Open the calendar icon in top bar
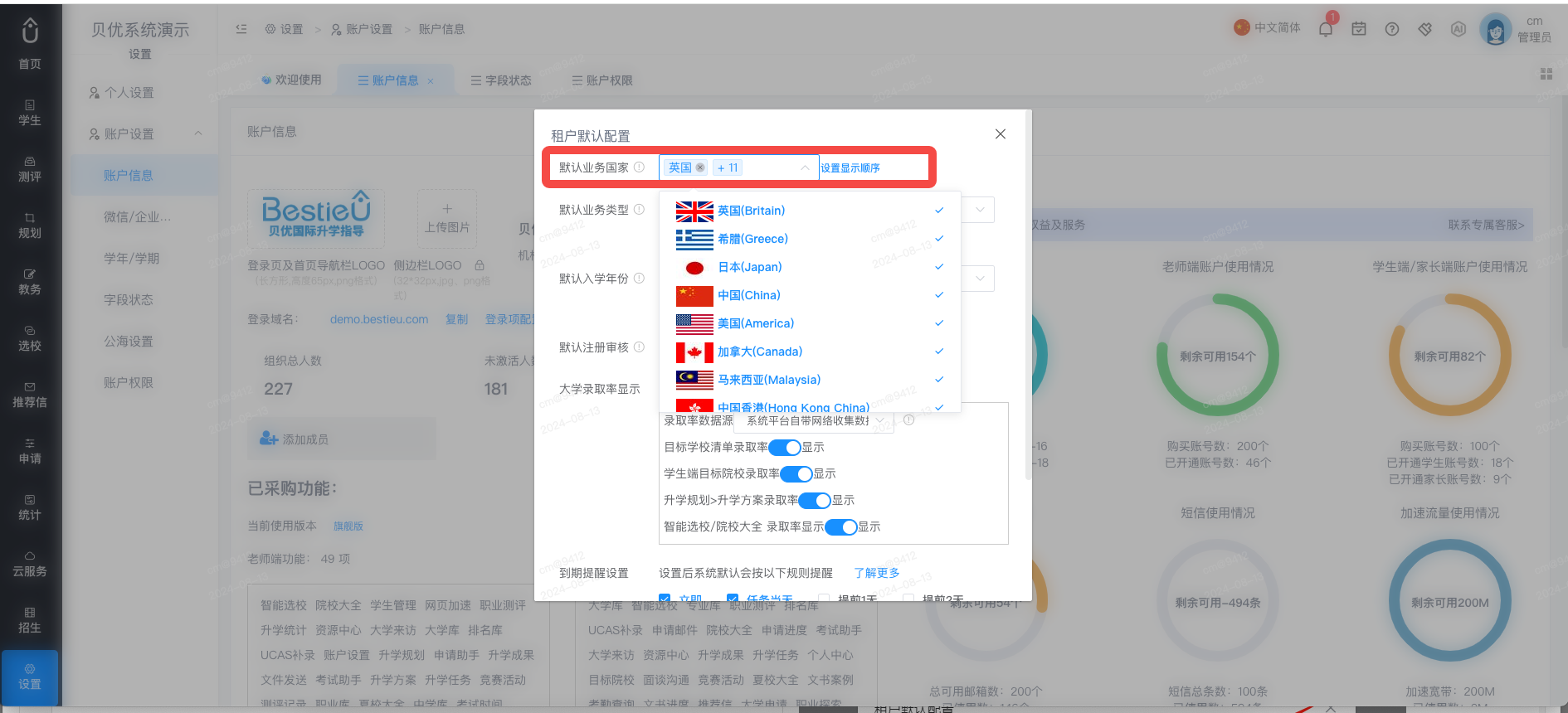 click(1359, 29)
